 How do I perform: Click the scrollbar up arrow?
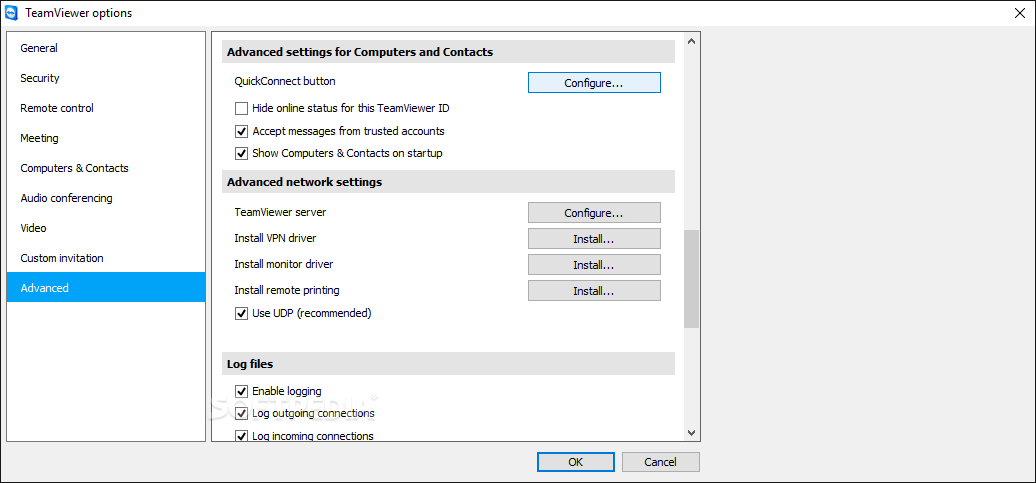pos(691,41)
